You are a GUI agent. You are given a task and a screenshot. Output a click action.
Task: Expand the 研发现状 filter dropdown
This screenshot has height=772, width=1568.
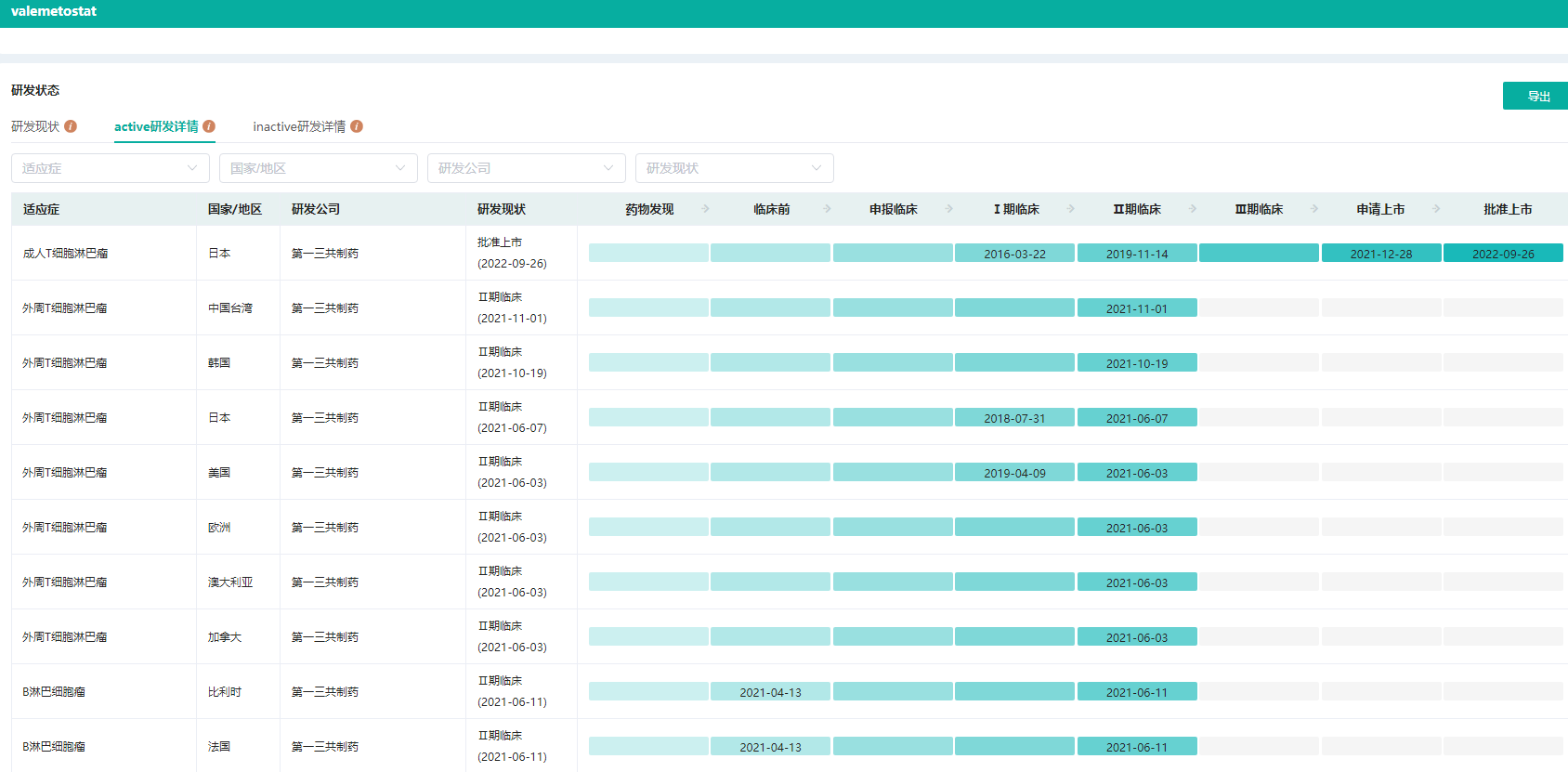click(x=734, y=168)
